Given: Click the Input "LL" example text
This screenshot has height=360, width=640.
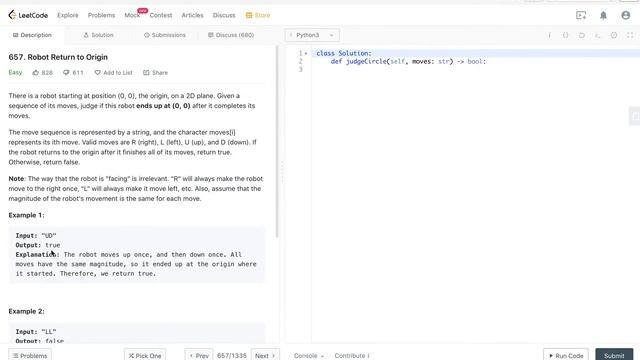Looking at the screenshot, I should (36, 331).
